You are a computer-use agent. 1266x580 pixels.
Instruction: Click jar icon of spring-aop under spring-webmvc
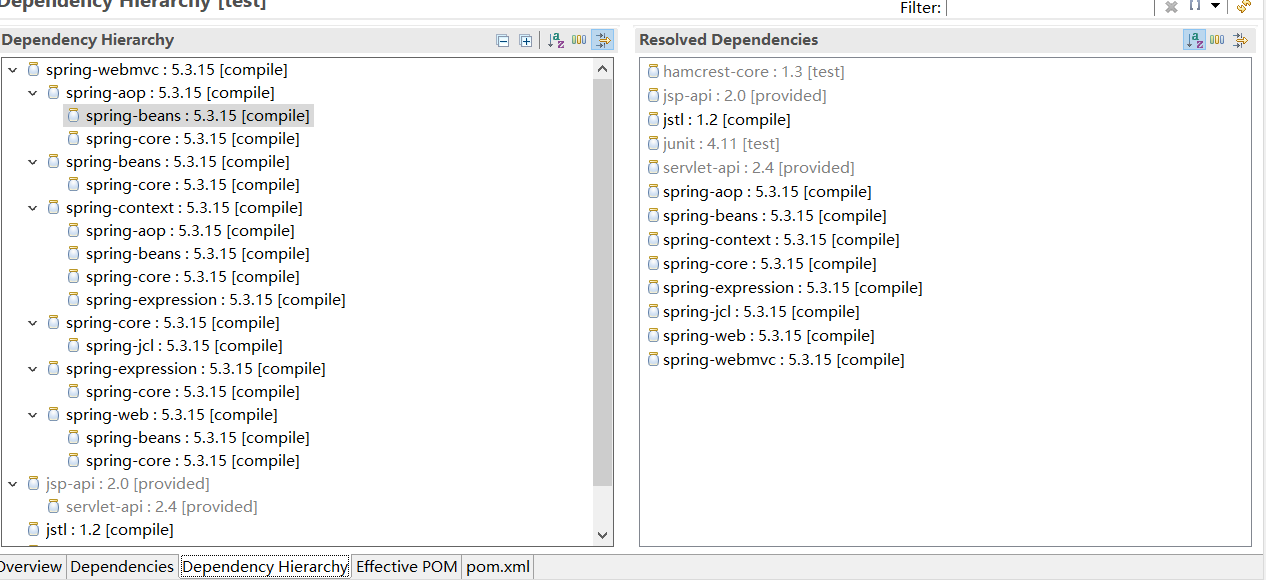(53, 93)
